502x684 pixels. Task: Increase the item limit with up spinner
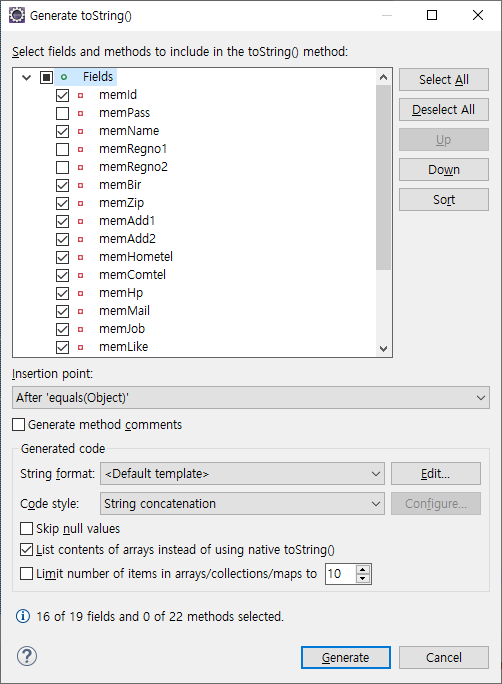tap(363, 569)
